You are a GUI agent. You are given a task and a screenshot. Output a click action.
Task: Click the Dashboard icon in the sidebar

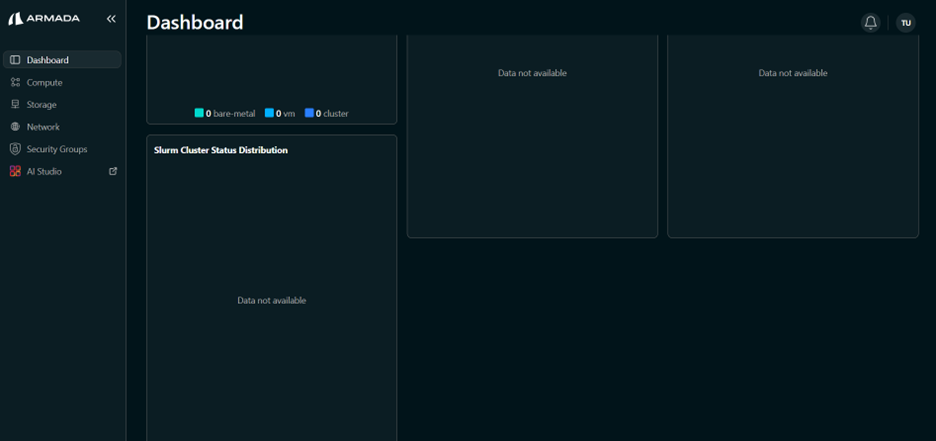click(x=16, y=60)
